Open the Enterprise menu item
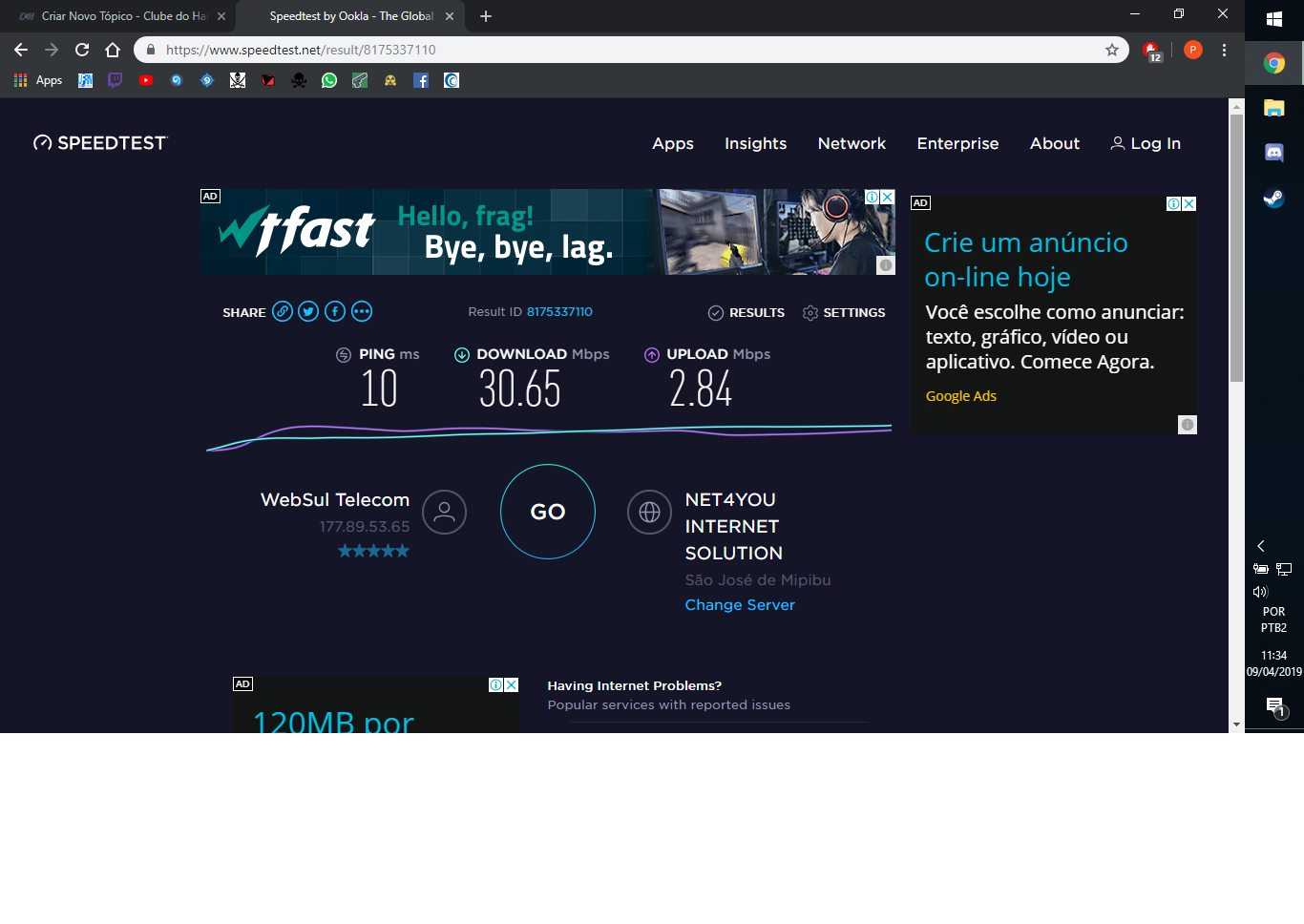Screen dimensions: 1304x924 (x=957, y=143)
